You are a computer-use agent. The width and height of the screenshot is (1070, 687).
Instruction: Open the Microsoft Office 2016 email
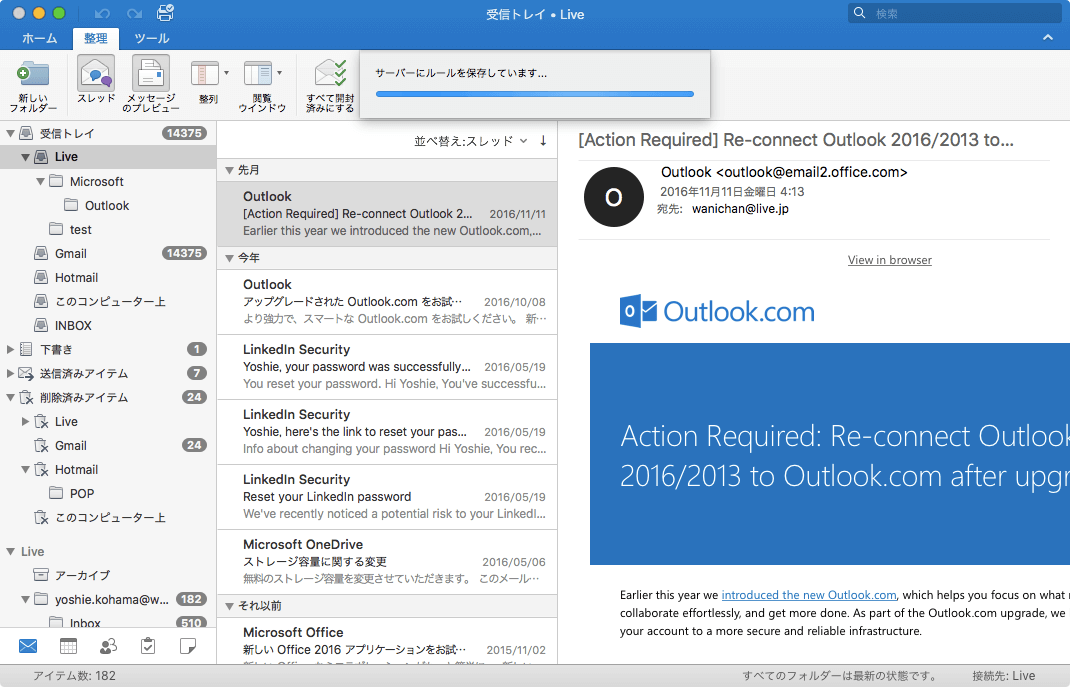387,641
